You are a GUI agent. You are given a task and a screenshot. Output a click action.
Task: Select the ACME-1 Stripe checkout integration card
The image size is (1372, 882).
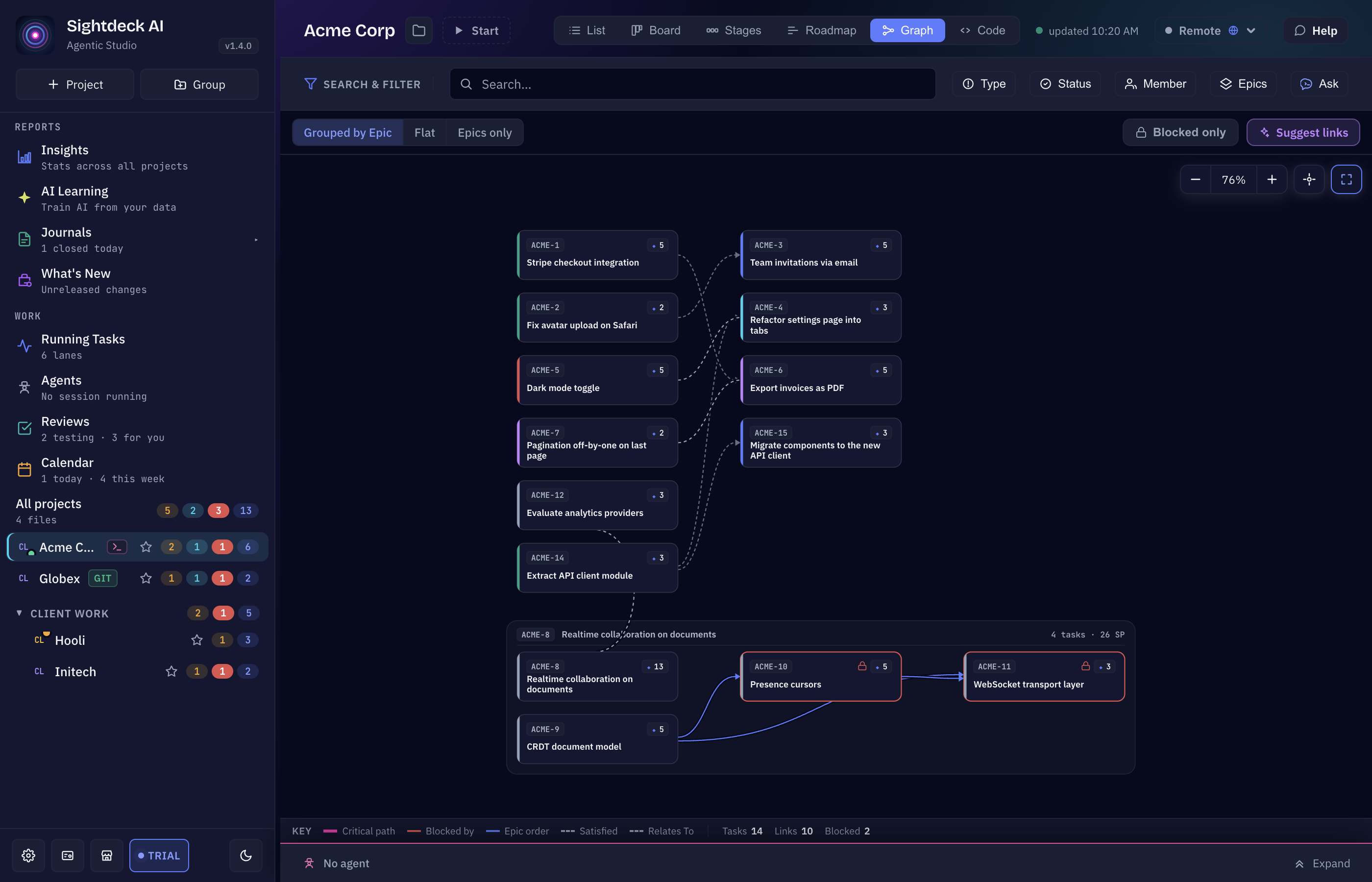click(x=597, y=255)
